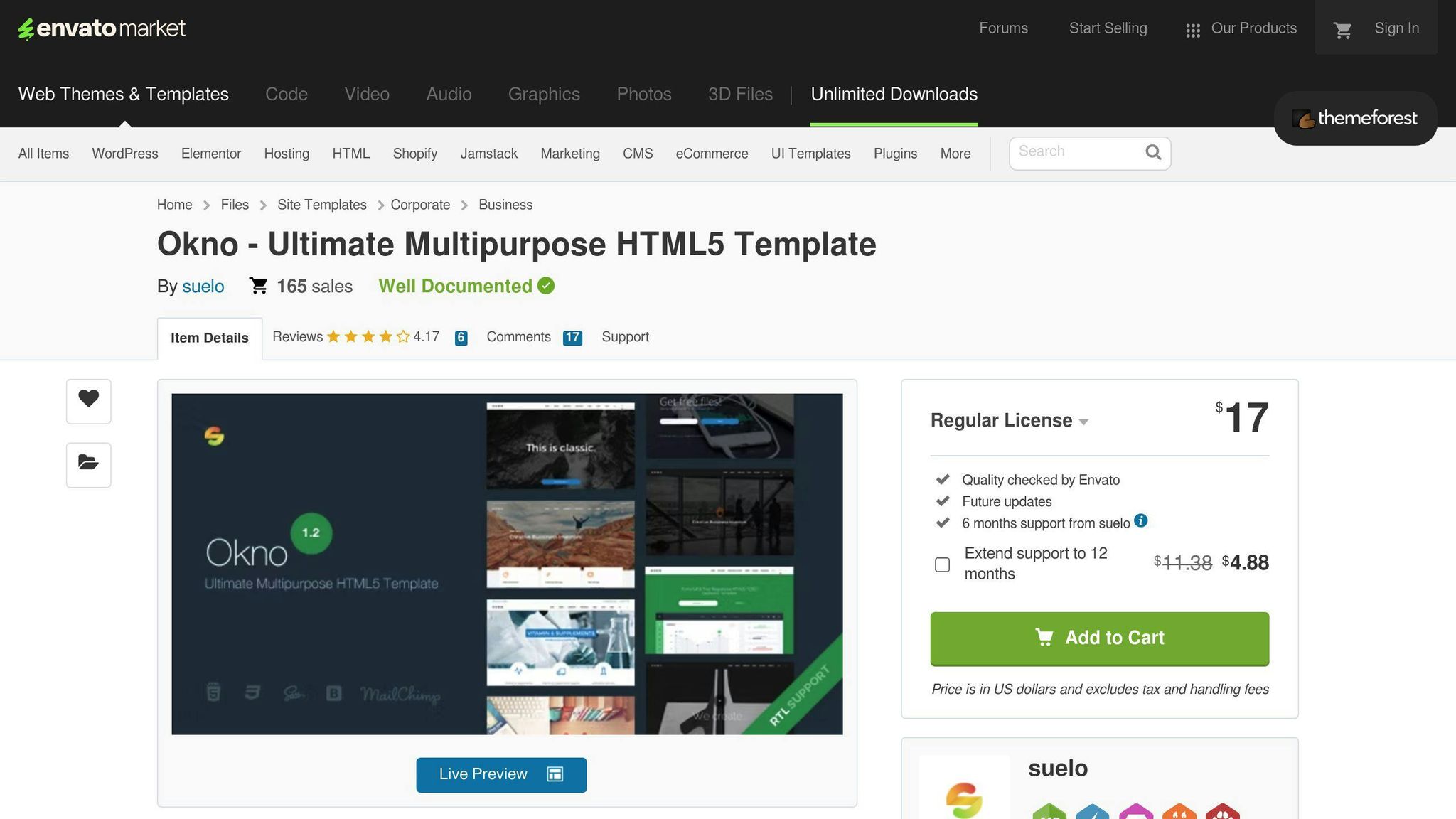
Task: Select Web Themes & Templates menu
Action: pyautogui.click(x=124, y=94)
